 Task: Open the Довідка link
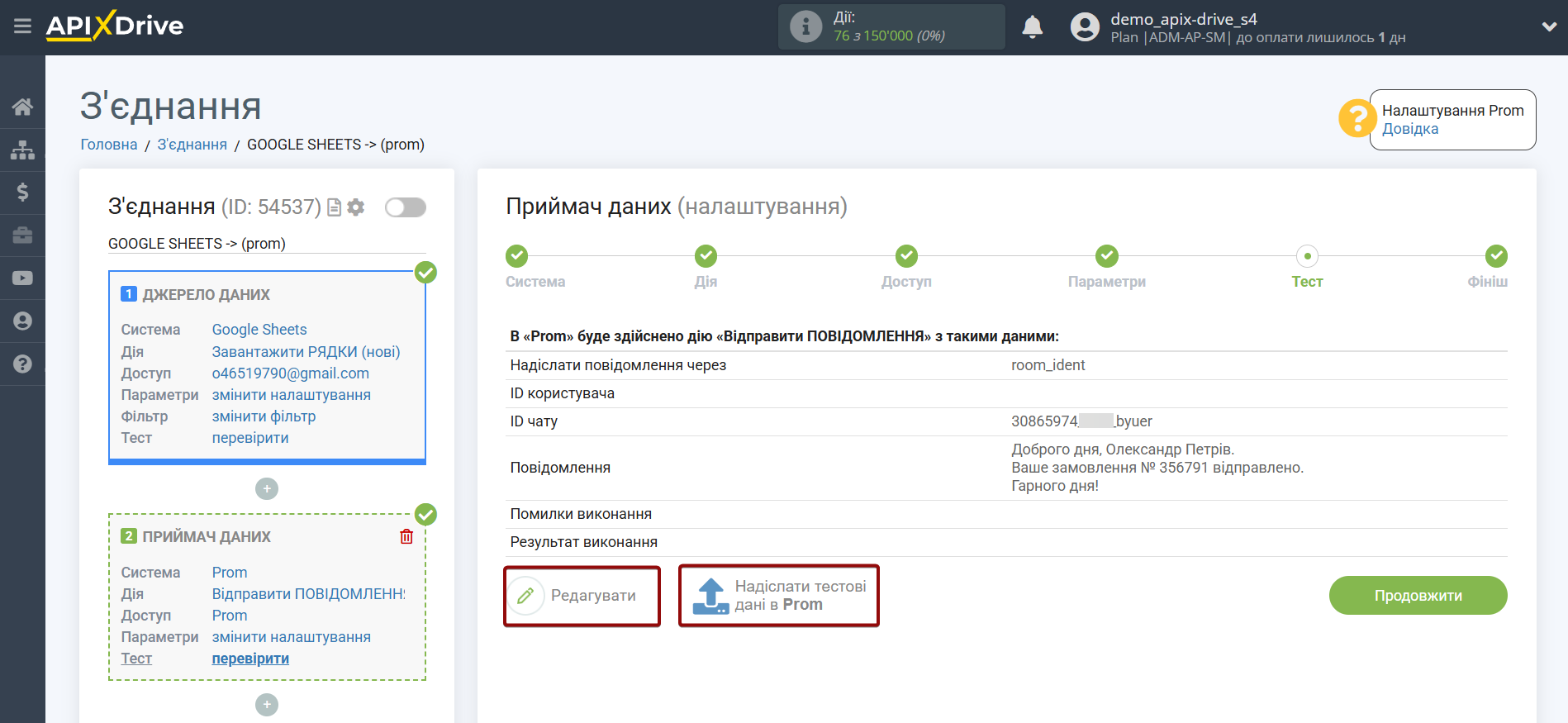point(1410,129)
